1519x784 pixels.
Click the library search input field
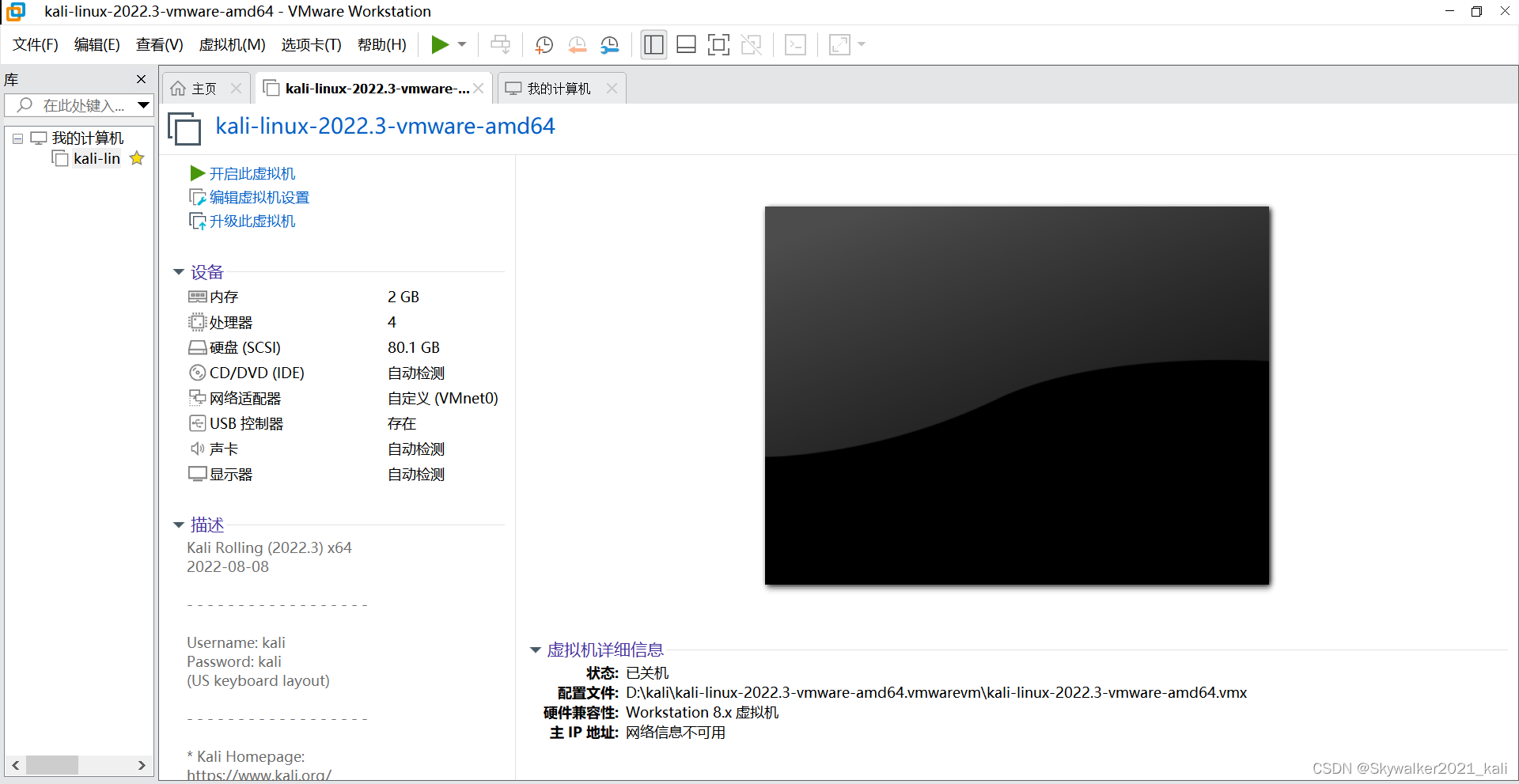pyautogui.click(x=71, y=105)
